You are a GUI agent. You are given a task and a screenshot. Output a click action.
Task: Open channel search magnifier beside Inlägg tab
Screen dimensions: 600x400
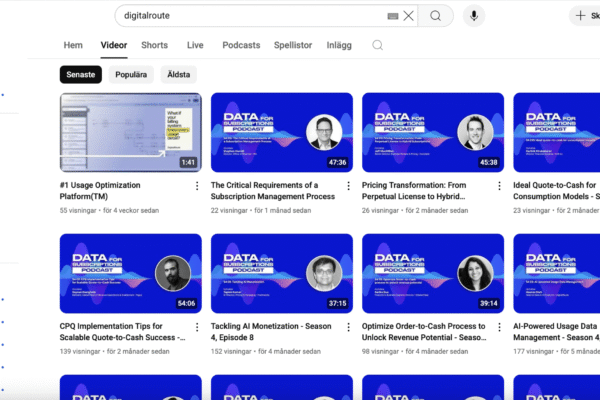click(x=377, y=45)
